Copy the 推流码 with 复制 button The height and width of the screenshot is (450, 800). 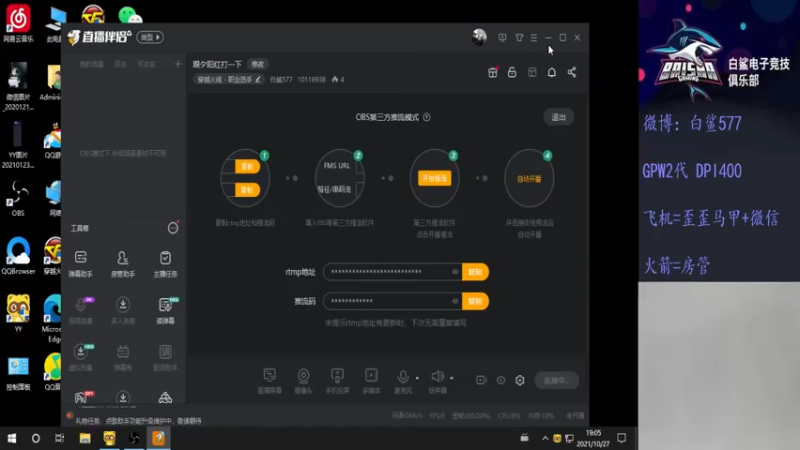click(475, 301)
